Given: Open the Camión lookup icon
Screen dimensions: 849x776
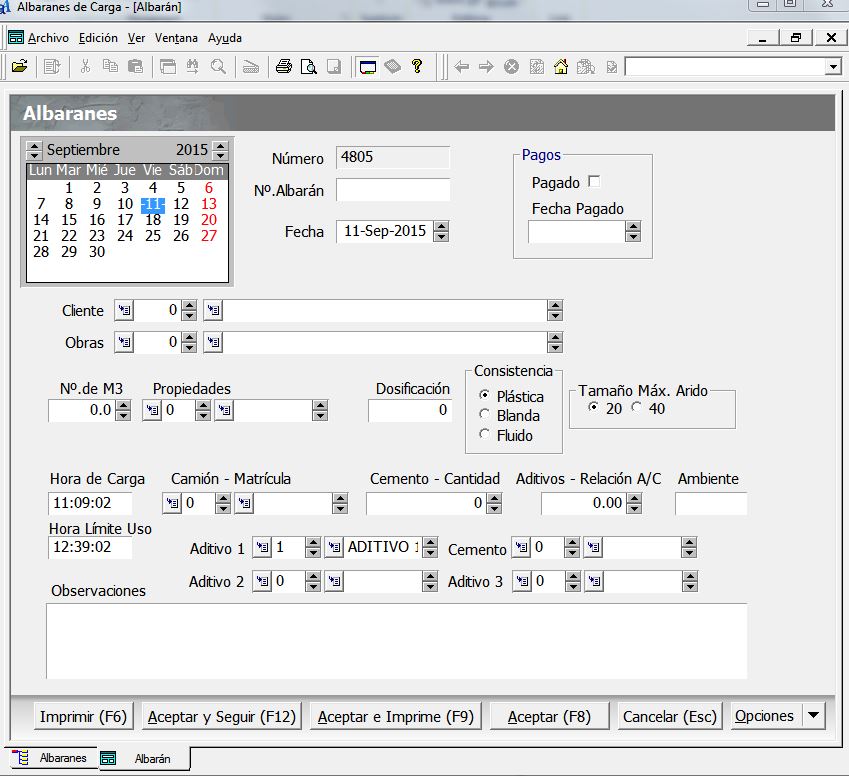Looking at the screenshot, I should point(172,503).
